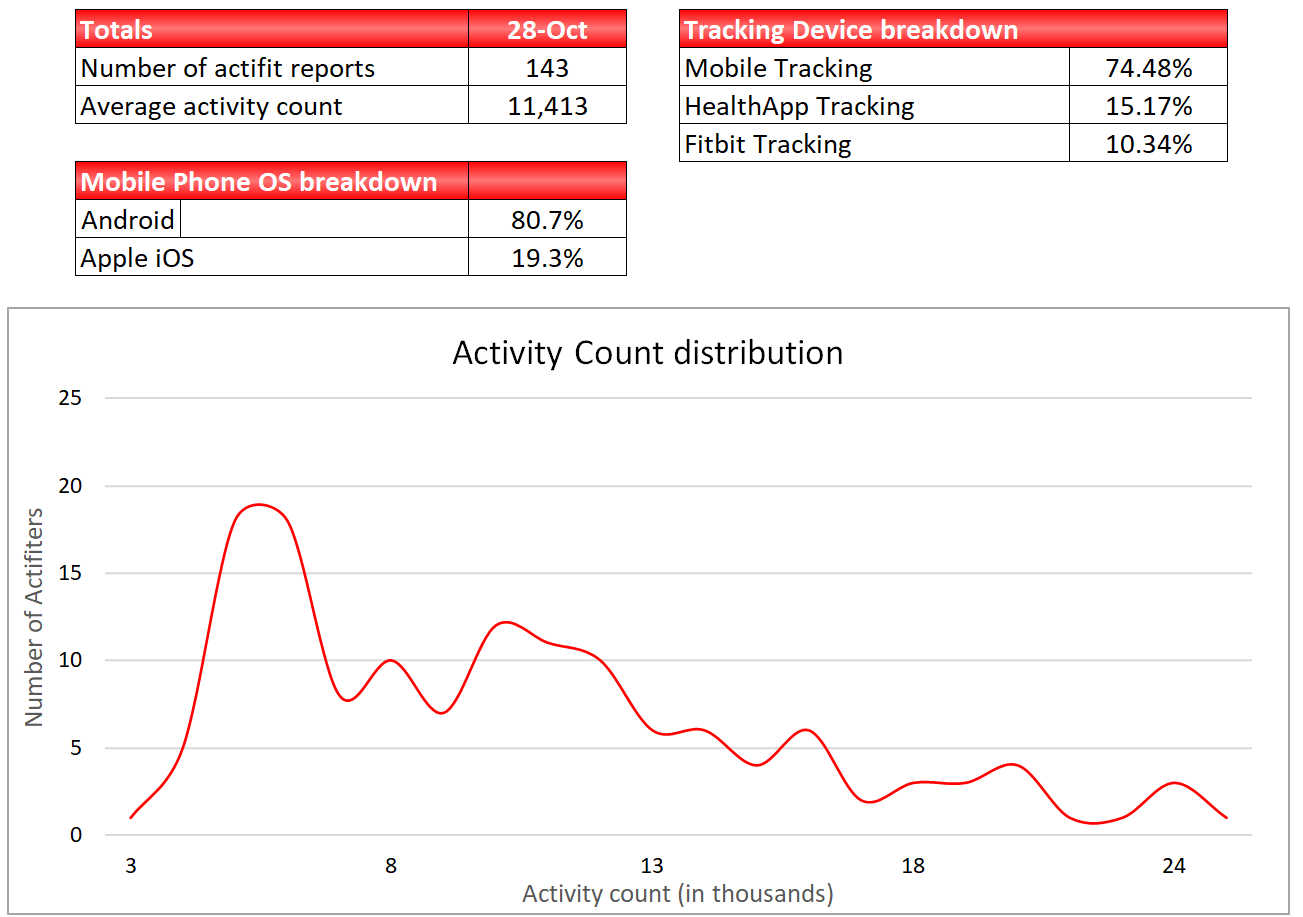Screen dimensions: 1303x917
Task: Select the cell showing 143
Action: 547,68
